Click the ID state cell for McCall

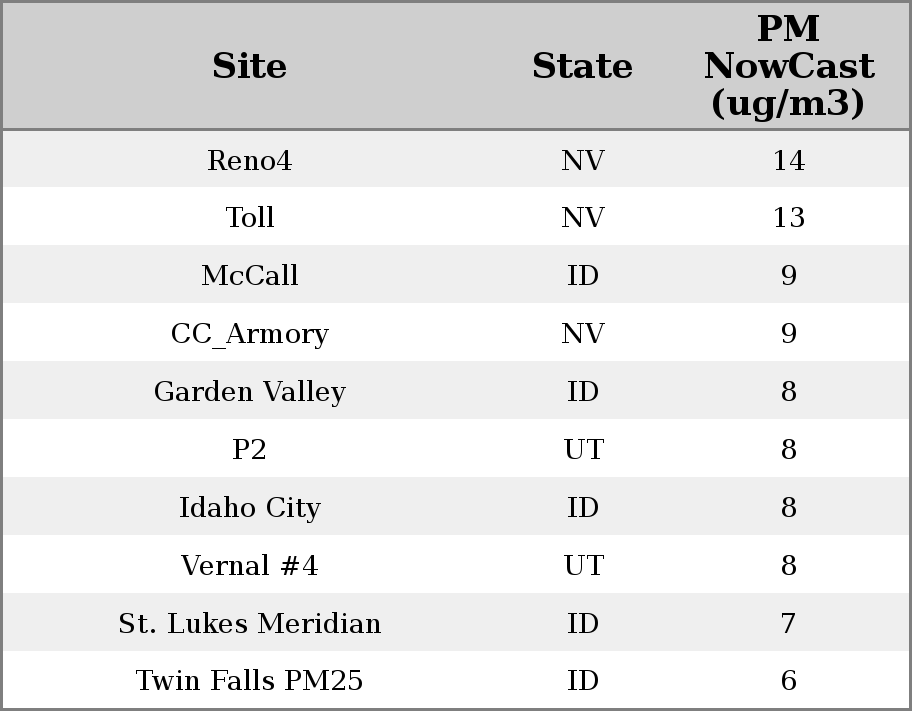[x=582, y=275]
